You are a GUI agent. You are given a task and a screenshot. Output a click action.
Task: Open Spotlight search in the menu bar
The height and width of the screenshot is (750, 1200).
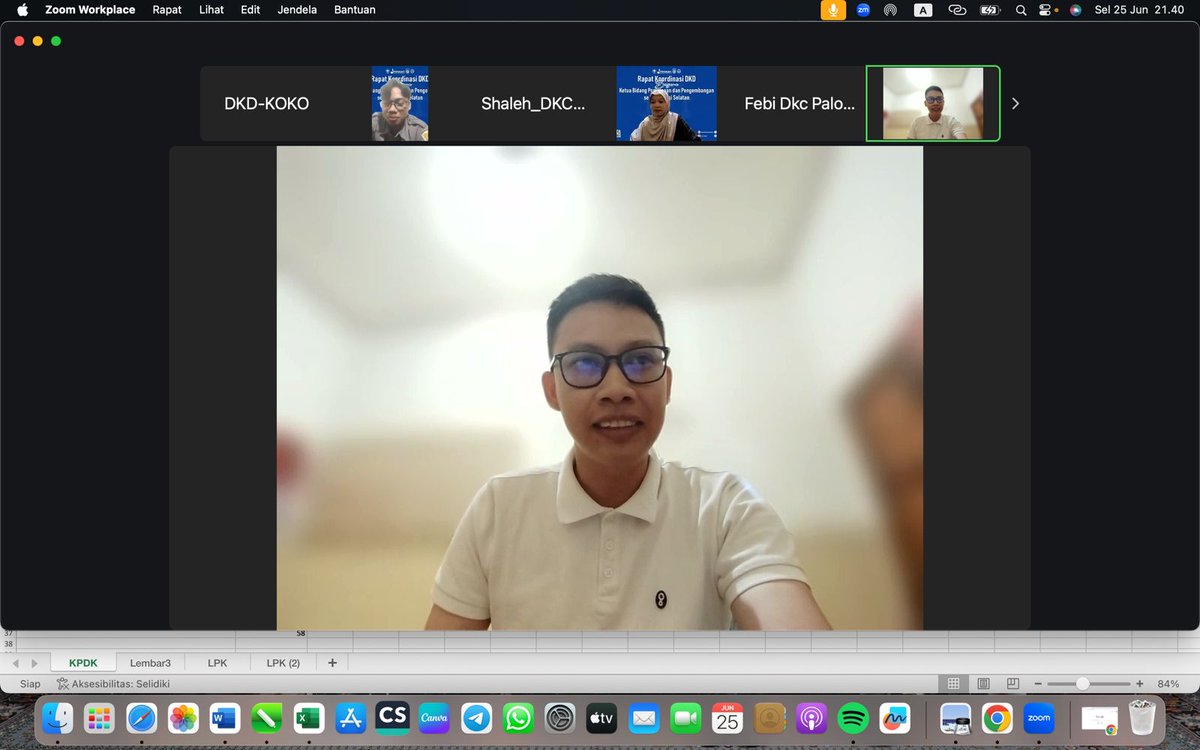[1021, 10]
